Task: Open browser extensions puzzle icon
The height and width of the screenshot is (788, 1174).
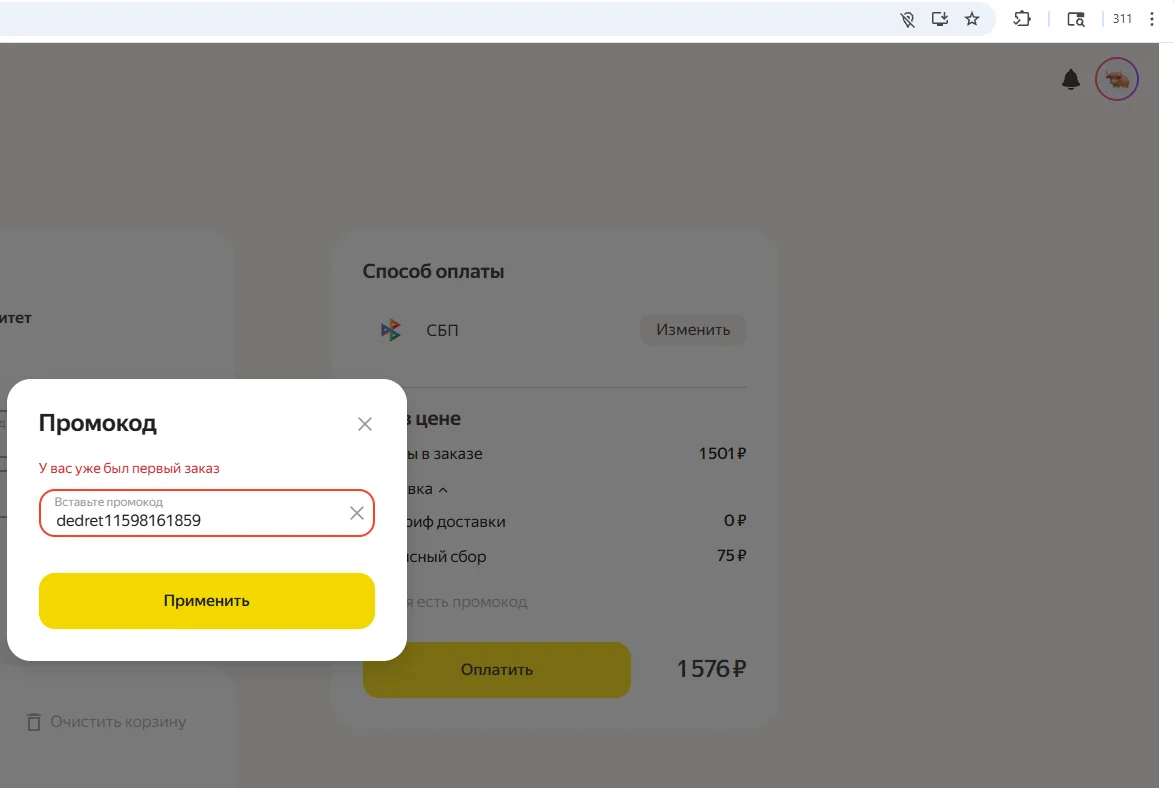Action: pos(1022,19)
